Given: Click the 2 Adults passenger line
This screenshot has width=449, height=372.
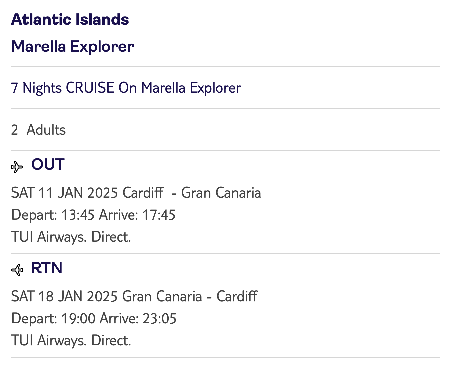Looking at the screenshot, I should click(x=38, y=130).
